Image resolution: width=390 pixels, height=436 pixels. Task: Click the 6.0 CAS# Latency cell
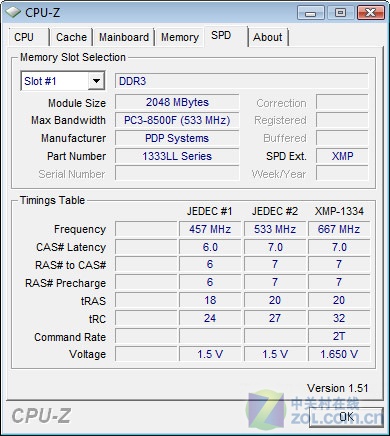[x=210, y=247]
